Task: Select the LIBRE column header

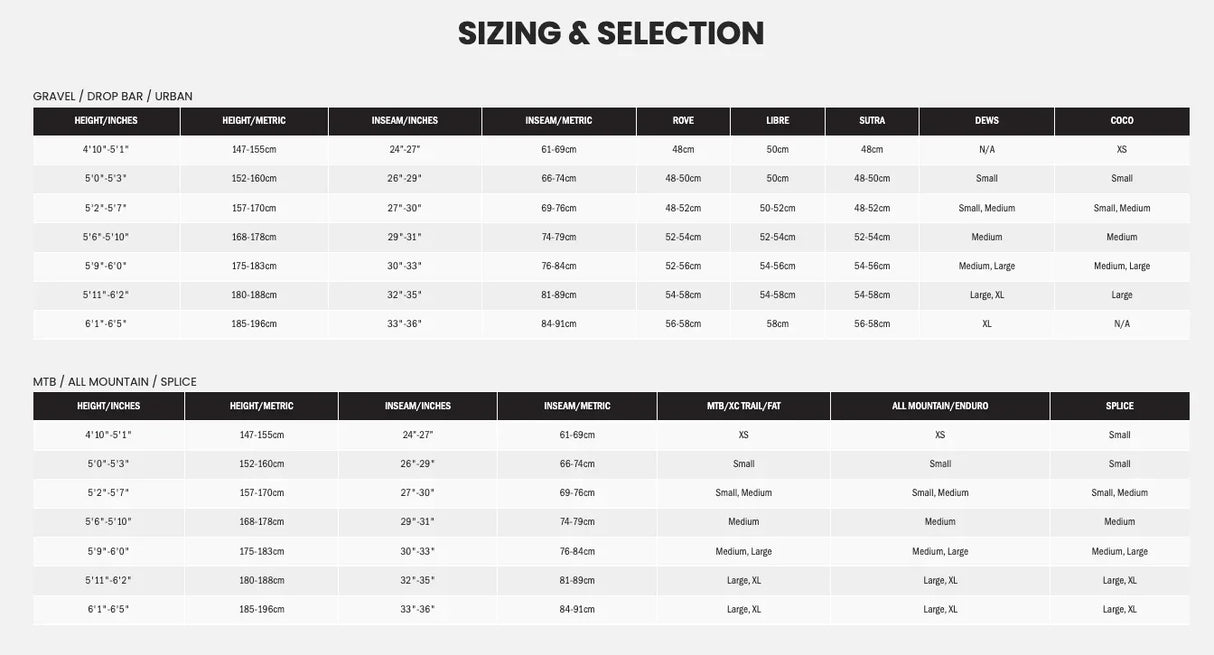Action: click(x=777, y=121)
